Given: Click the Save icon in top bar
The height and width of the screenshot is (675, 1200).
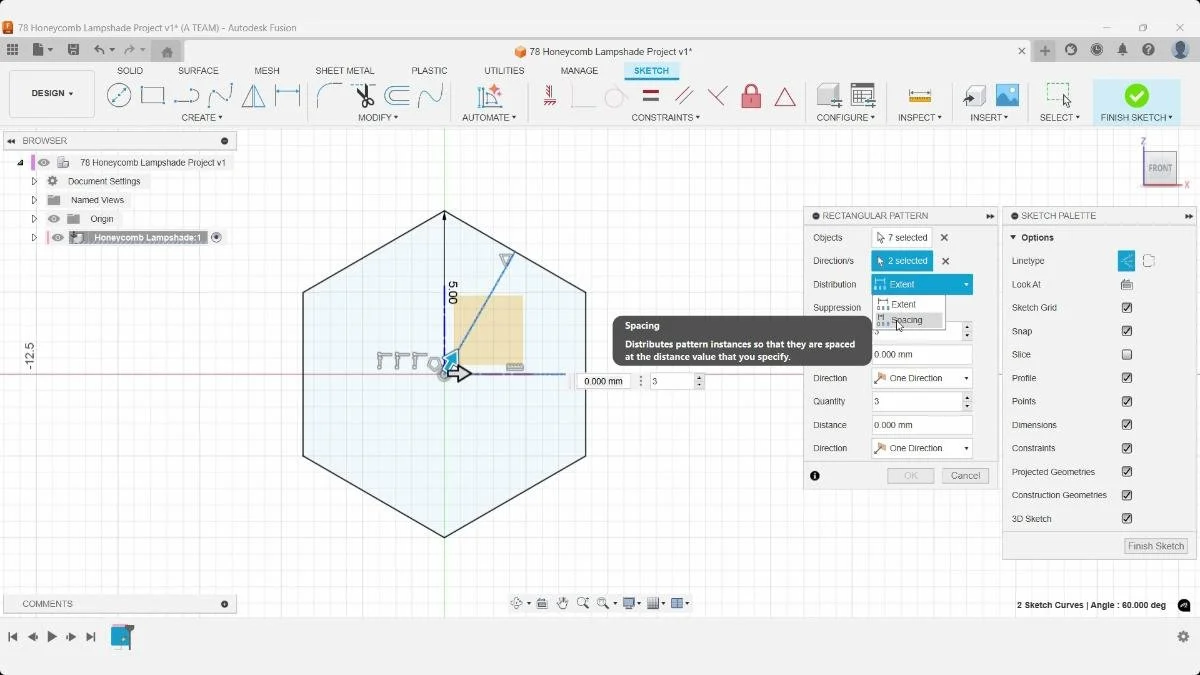Looking at the screenshot, I should coord(73,50).
